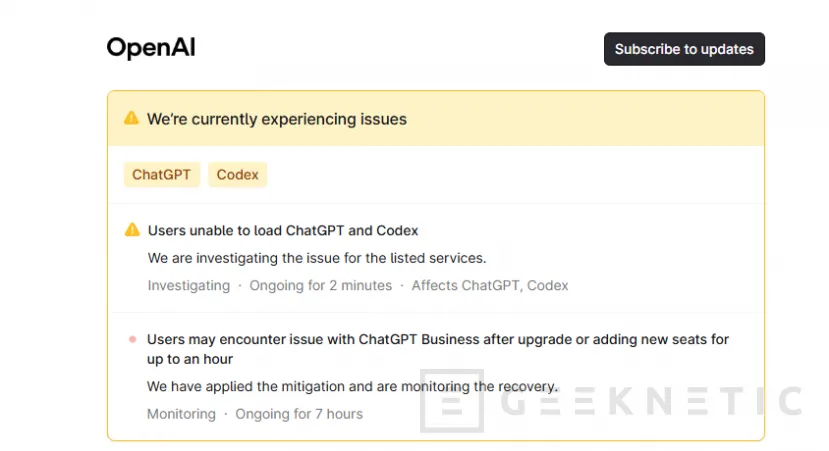Screen dimensions: 829x451
Task: Click the warning icon beside the ChatGPT and Codex incident
Action: pos(132,230)
